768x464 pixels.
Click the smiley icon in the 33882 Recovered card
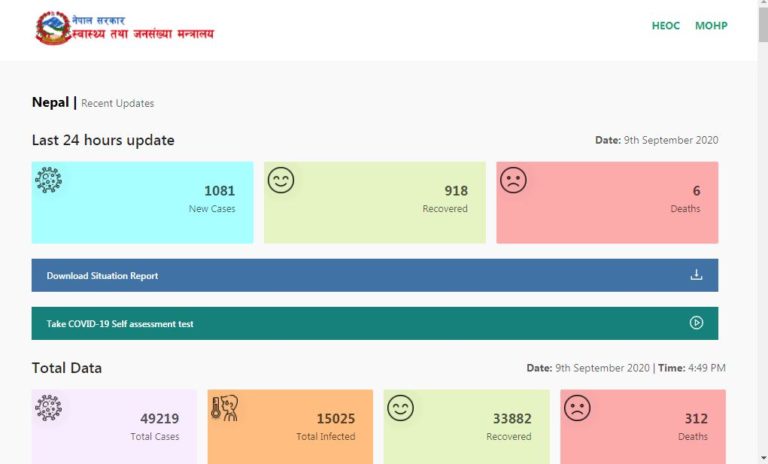click(400, 408)
